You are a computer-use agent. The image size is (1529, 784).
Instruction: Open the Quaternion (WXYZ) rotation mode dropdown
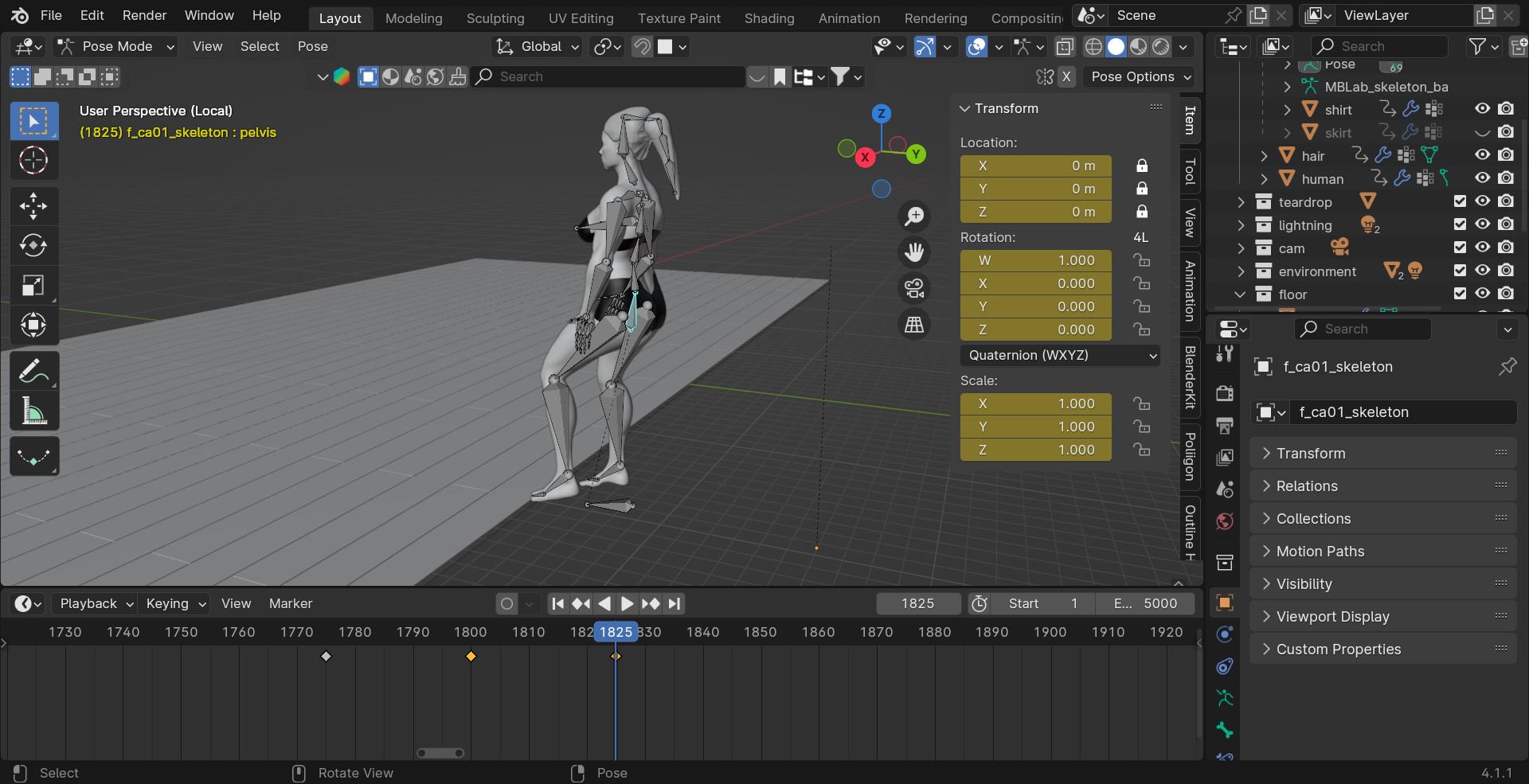tap(1060, 355)
